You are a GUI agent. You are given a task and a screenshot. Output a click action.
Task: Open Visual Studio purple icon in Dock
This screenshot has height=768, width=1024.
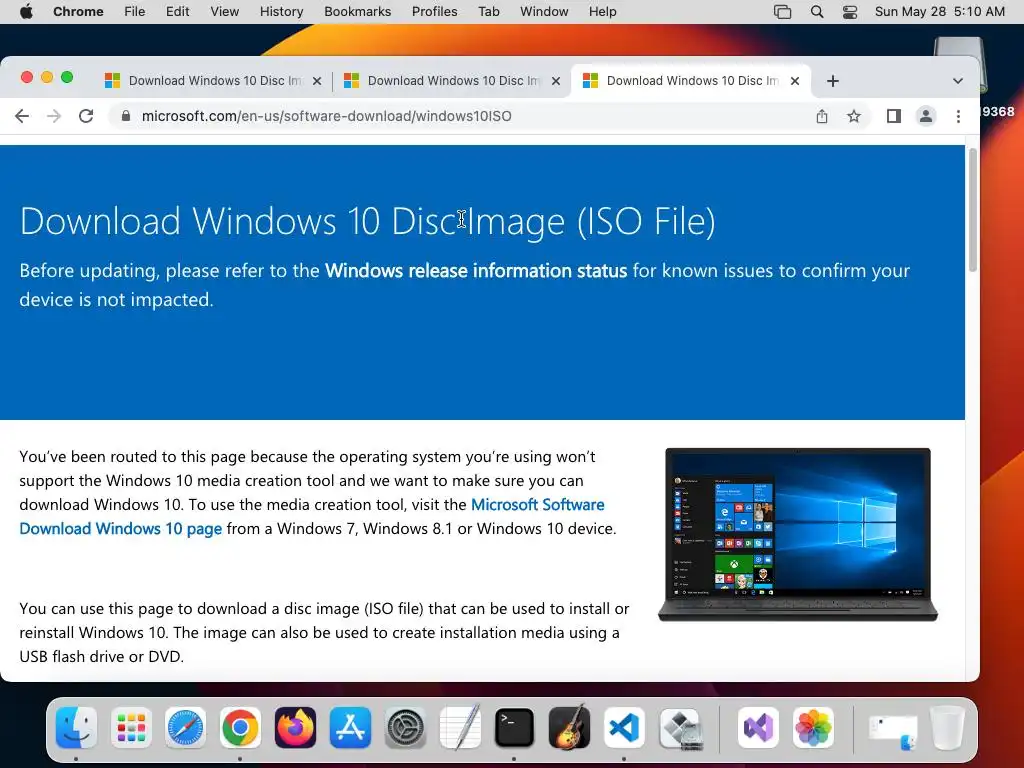[758, 728]
